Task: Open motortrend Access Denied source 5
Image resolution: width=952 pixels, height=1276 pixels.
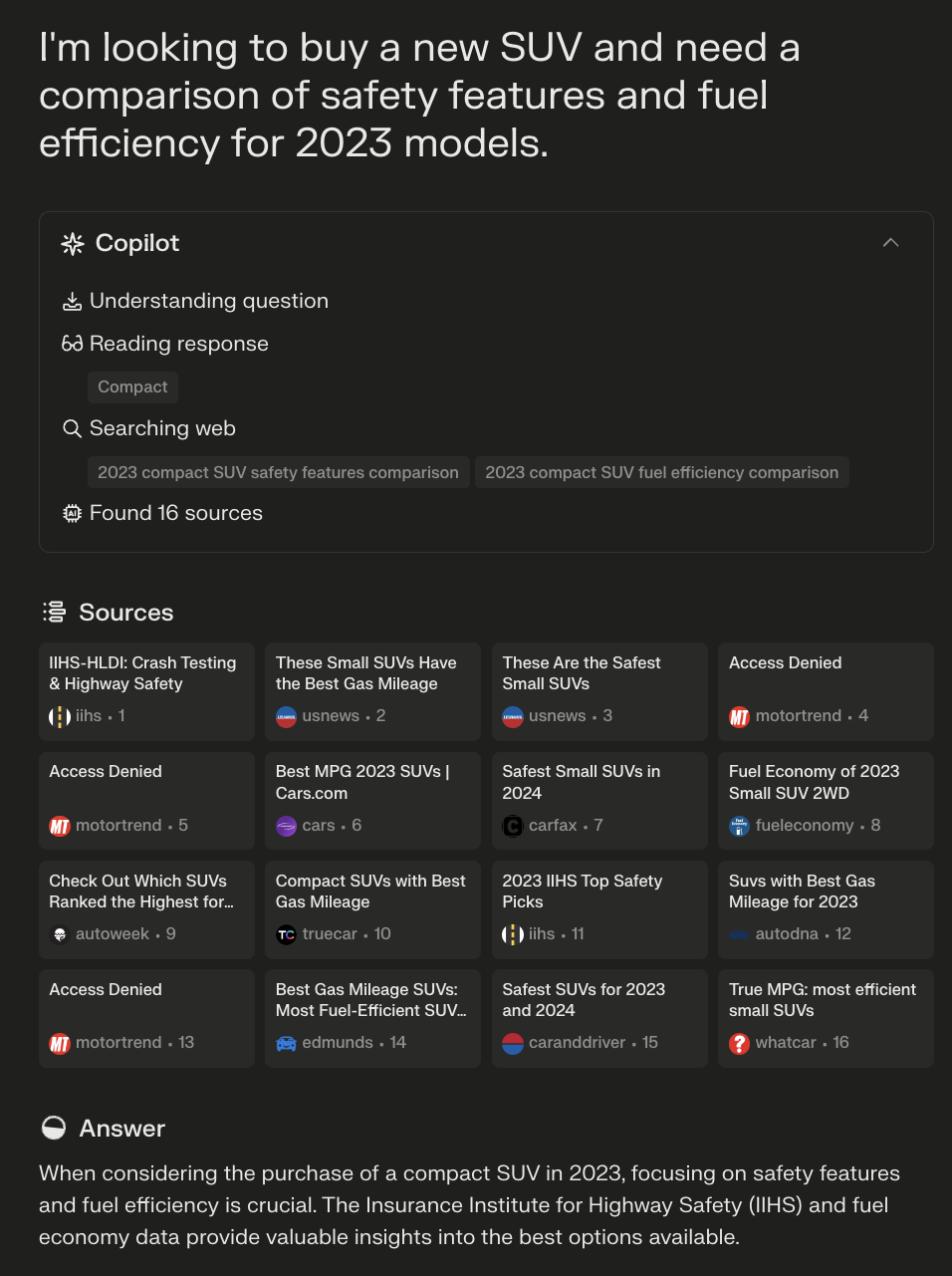Action: click(x=147, y=801)
